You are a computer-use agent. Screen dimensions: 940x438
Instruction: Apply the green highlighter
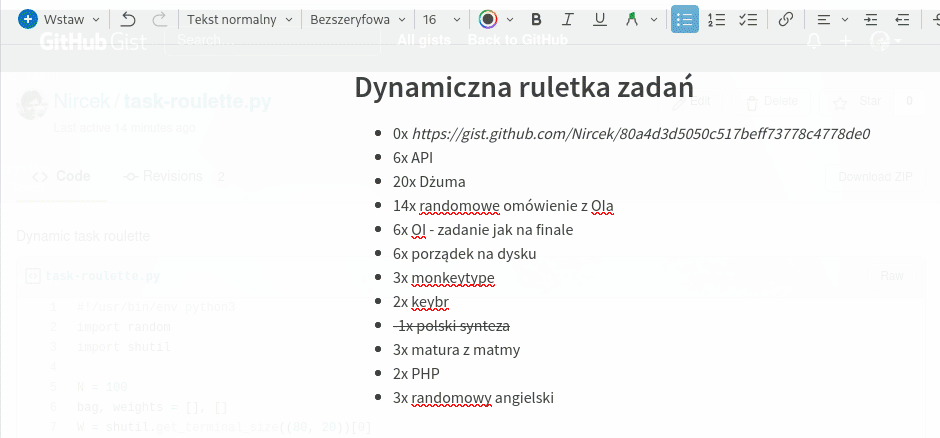pyautogui.click(x=631, y=19)
